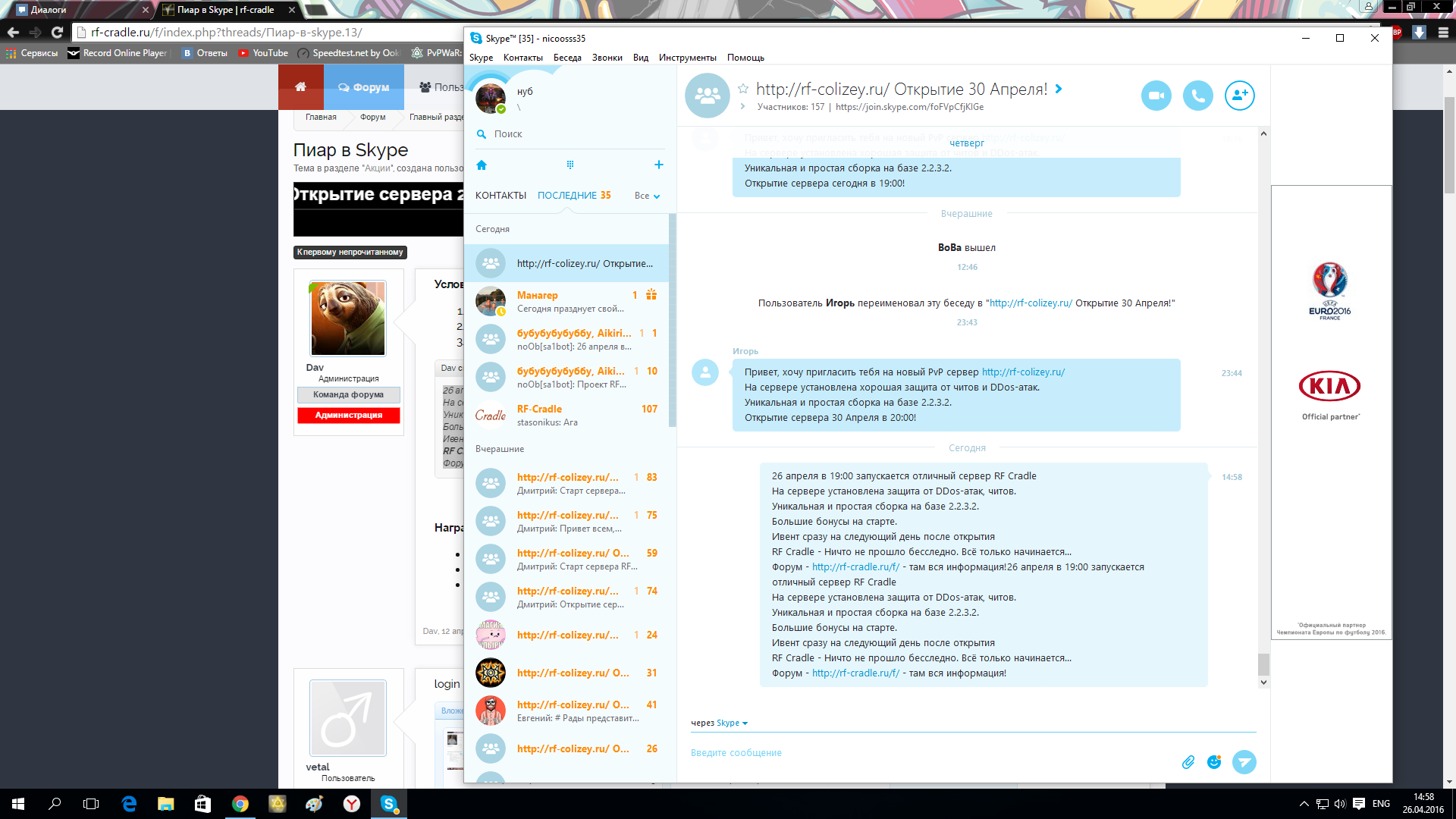
Task: Send the message with the arrow button
Action: [x=1244, y=762]
